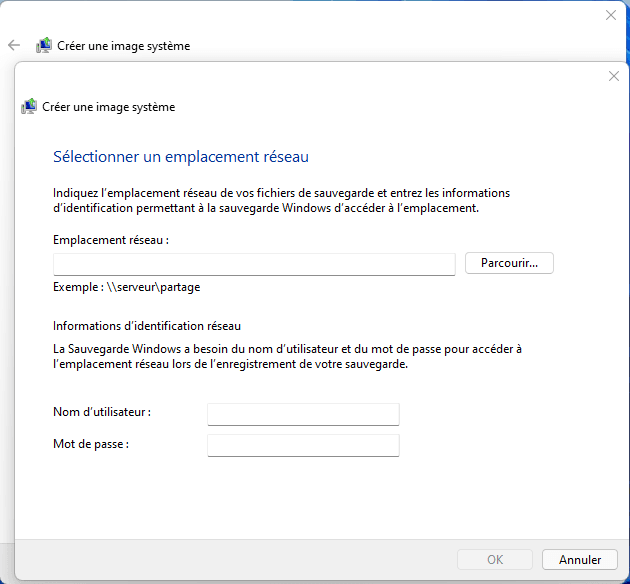The height and width of the screenshot is (584, 630).
Task: Open the Parcourir... browse dialog
Action: click(509, 263)
